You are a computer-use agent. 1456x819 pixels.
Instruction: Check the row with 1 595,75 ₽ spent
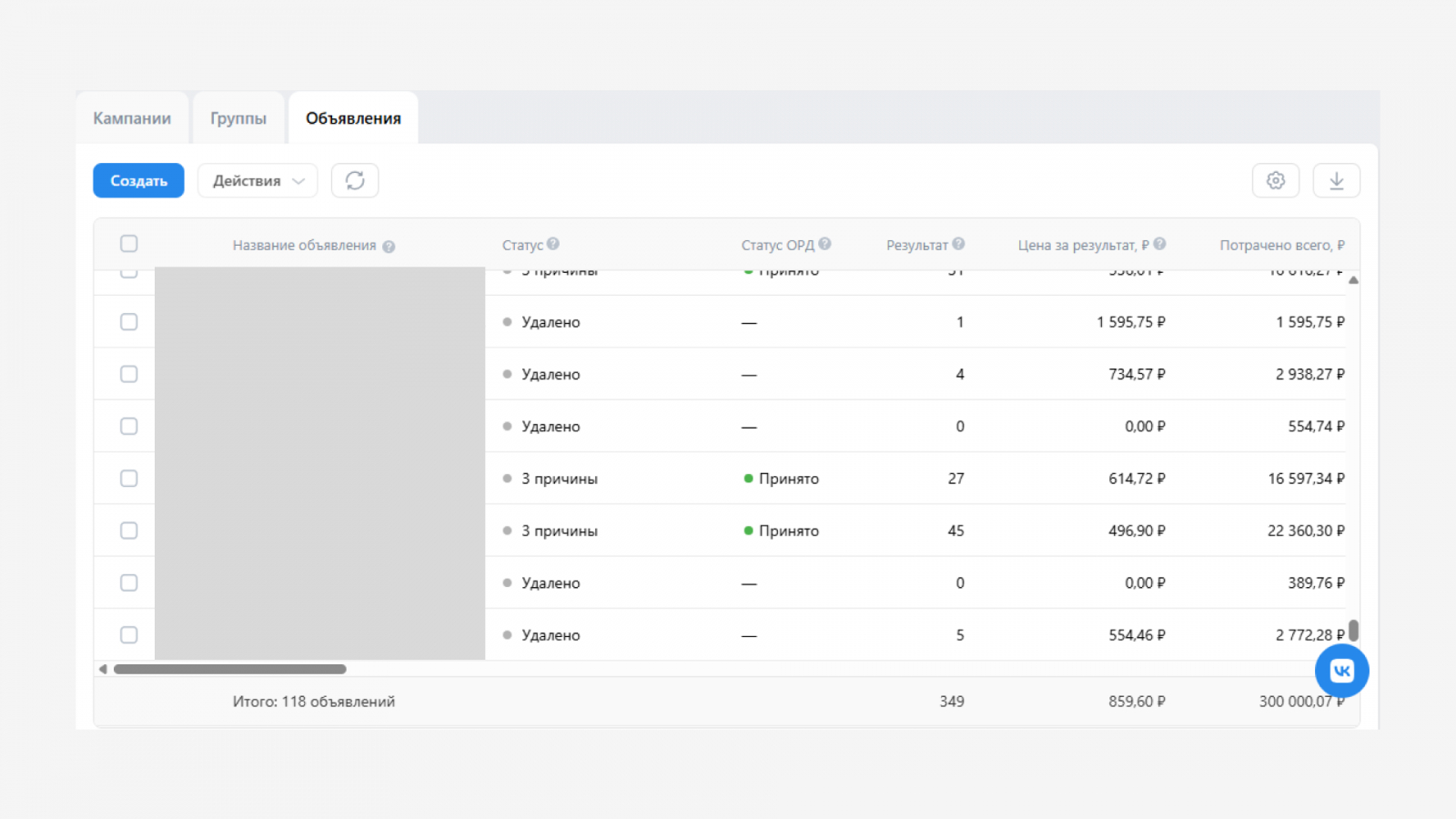[129, 322]
